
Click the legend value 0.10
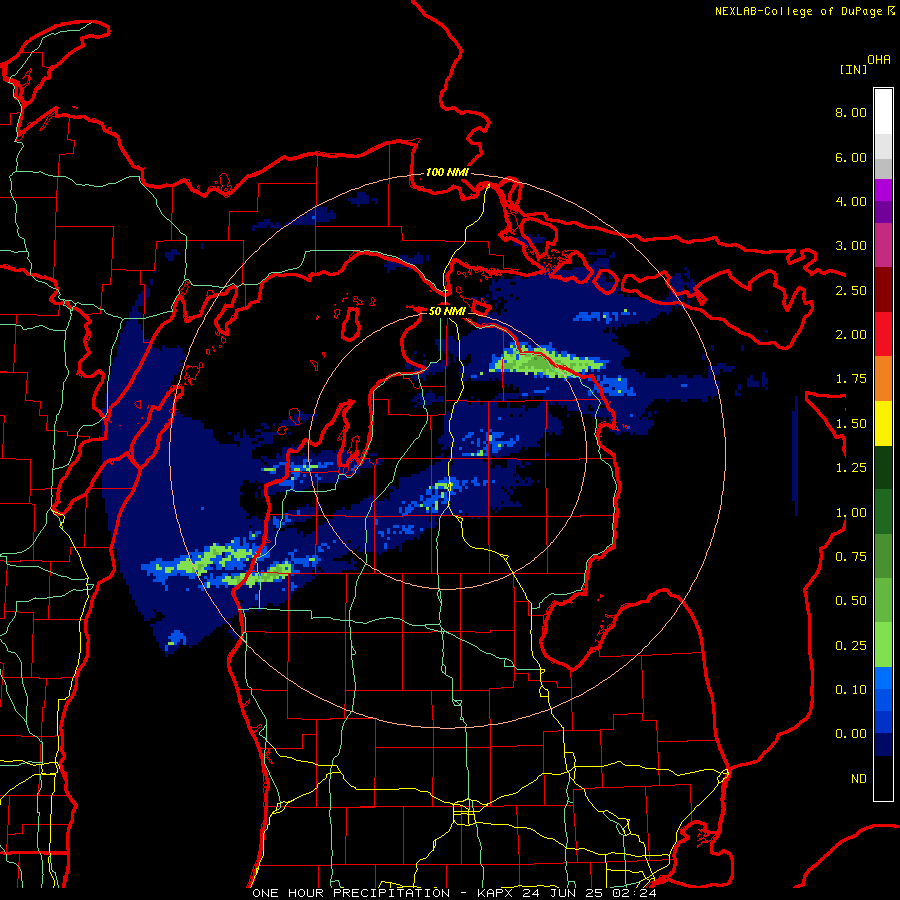pos(851,690)
